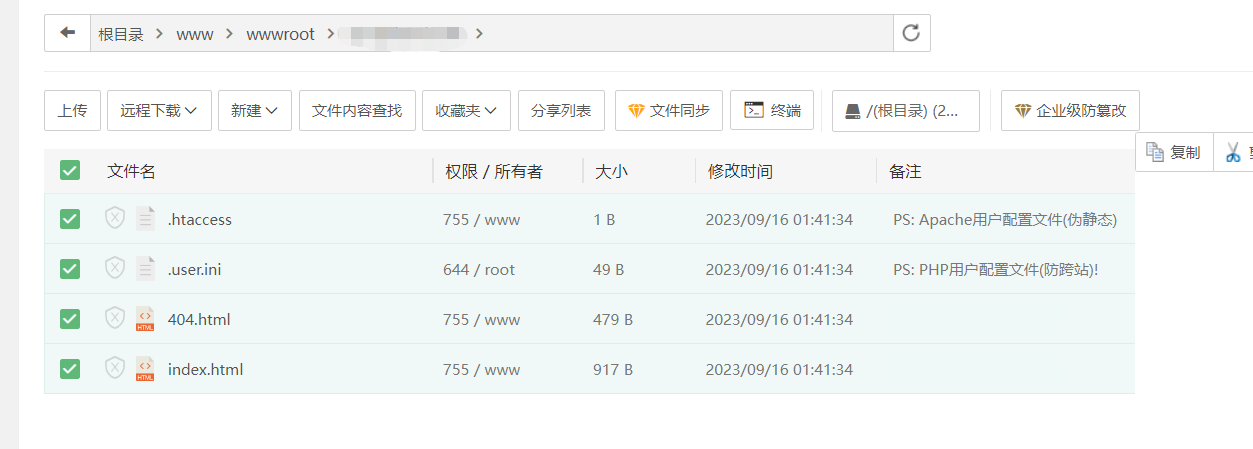Click the 上传 upload button
Screen dimensions: 1253x449
72,111
